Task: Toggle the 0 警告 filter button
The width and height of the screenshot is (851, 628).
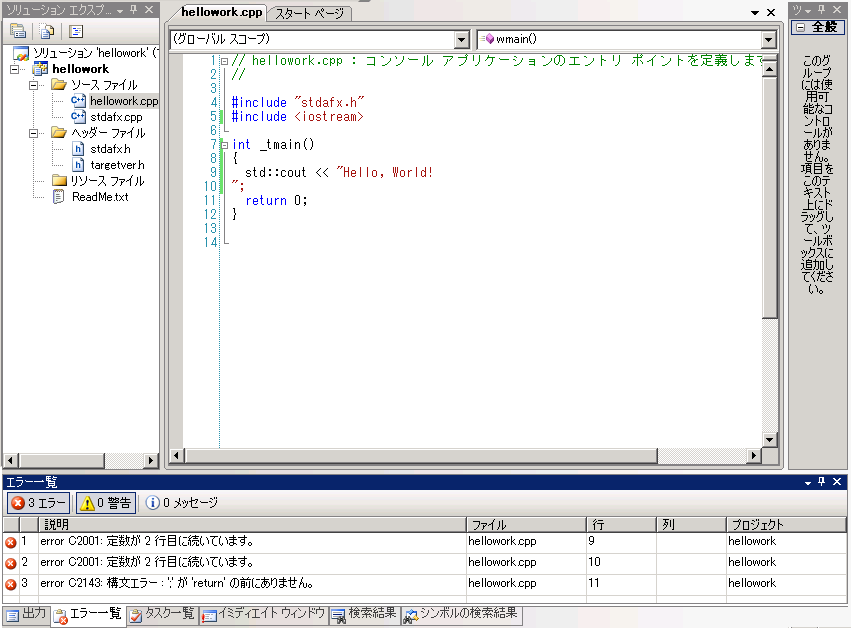Action: 105,503
